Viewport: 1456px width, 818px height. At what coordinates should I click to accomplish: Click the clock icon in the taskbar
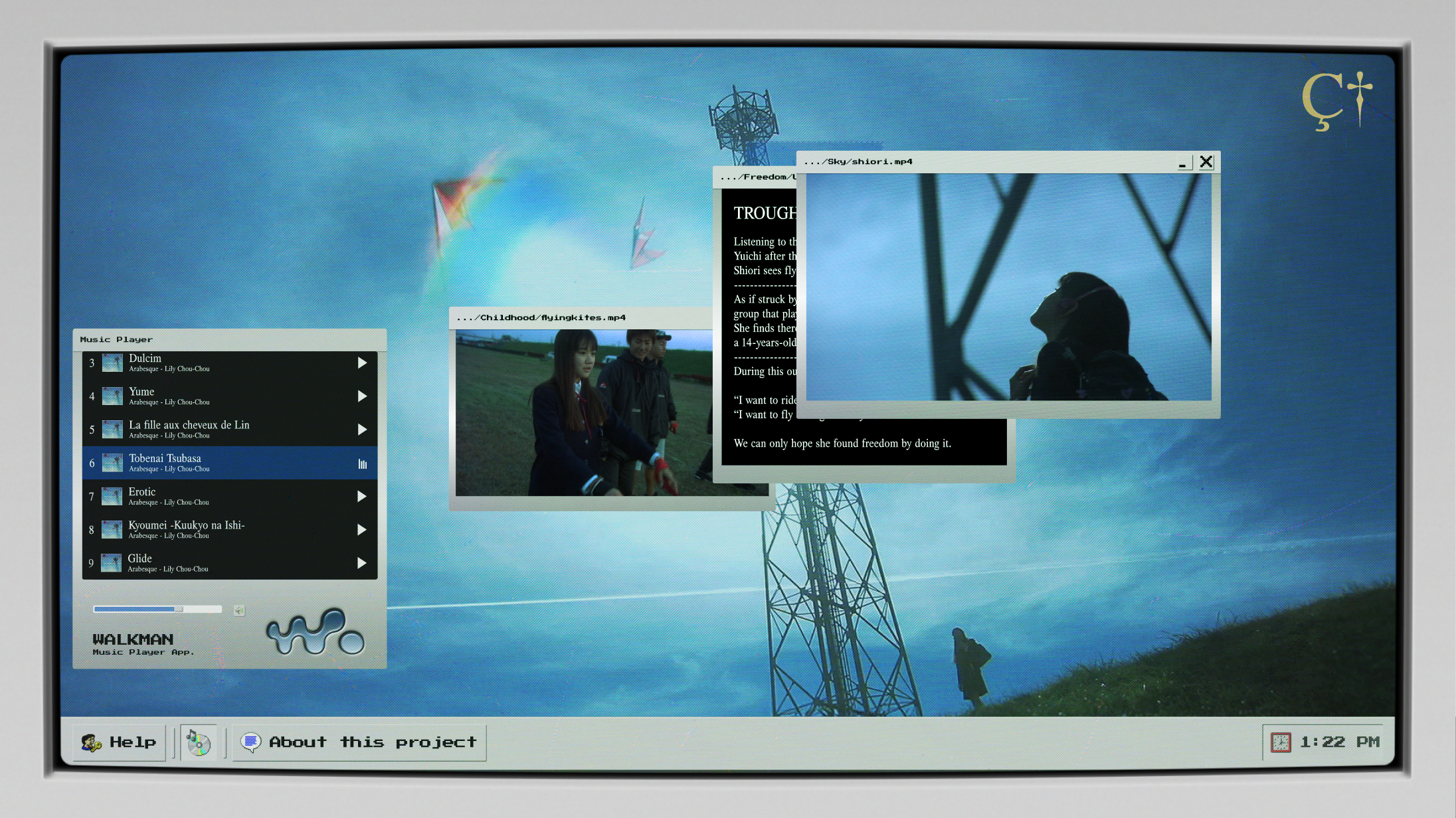coord(1281,742)
